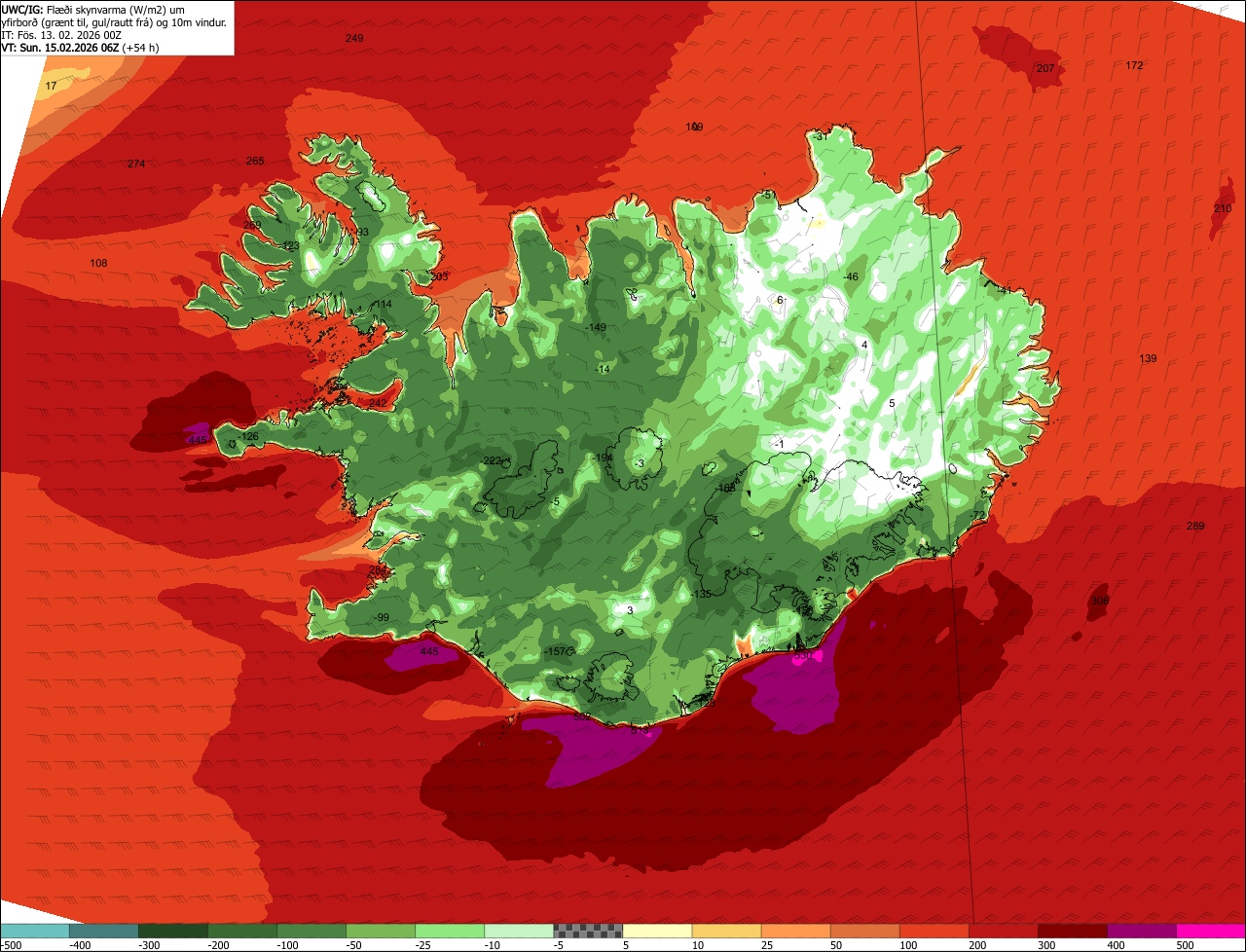The image size is (1246, 952).
Task: Click the valid time 'VT: Sun. 15.02.2026 06Z'
Action: click(61, 47)
